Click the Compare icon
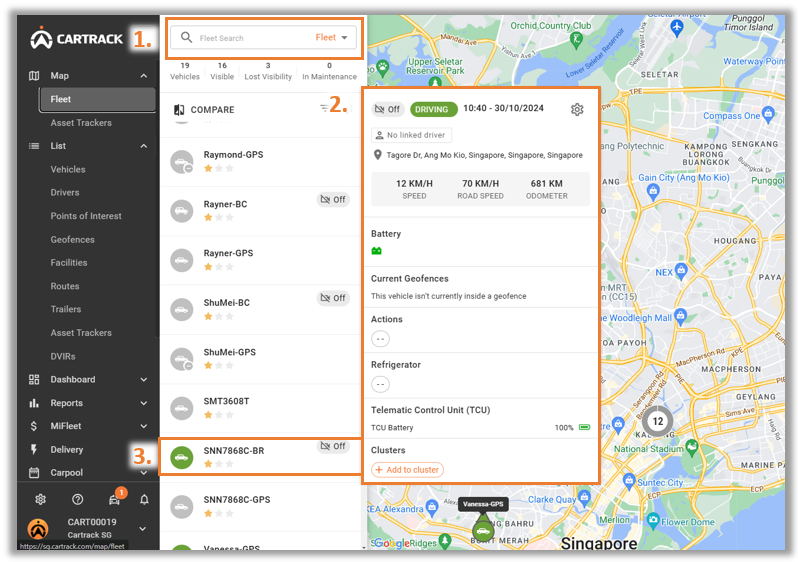 [179, 109]
